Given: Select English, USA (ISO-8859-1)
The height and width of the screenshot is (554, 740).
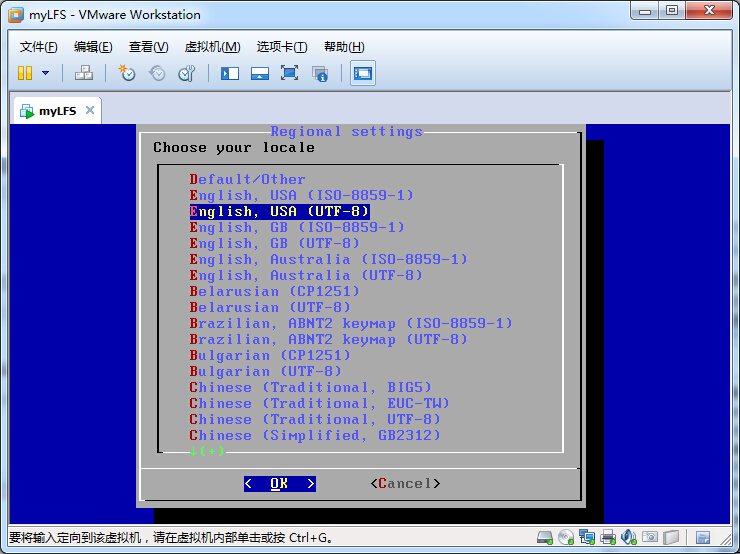Looking at the screenshot, I should [302, 195].
